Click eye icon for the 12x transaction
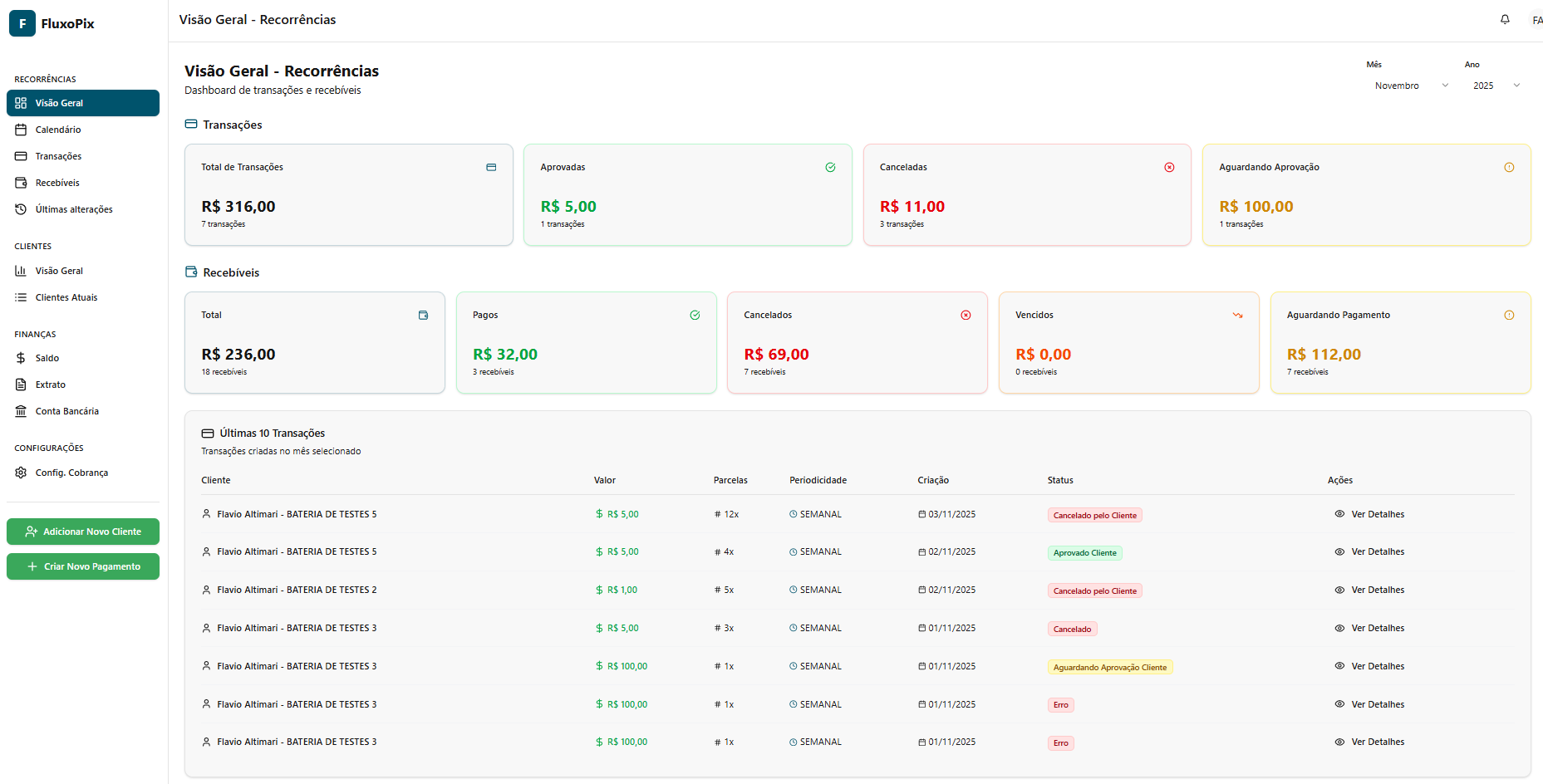 [1339, 514]
